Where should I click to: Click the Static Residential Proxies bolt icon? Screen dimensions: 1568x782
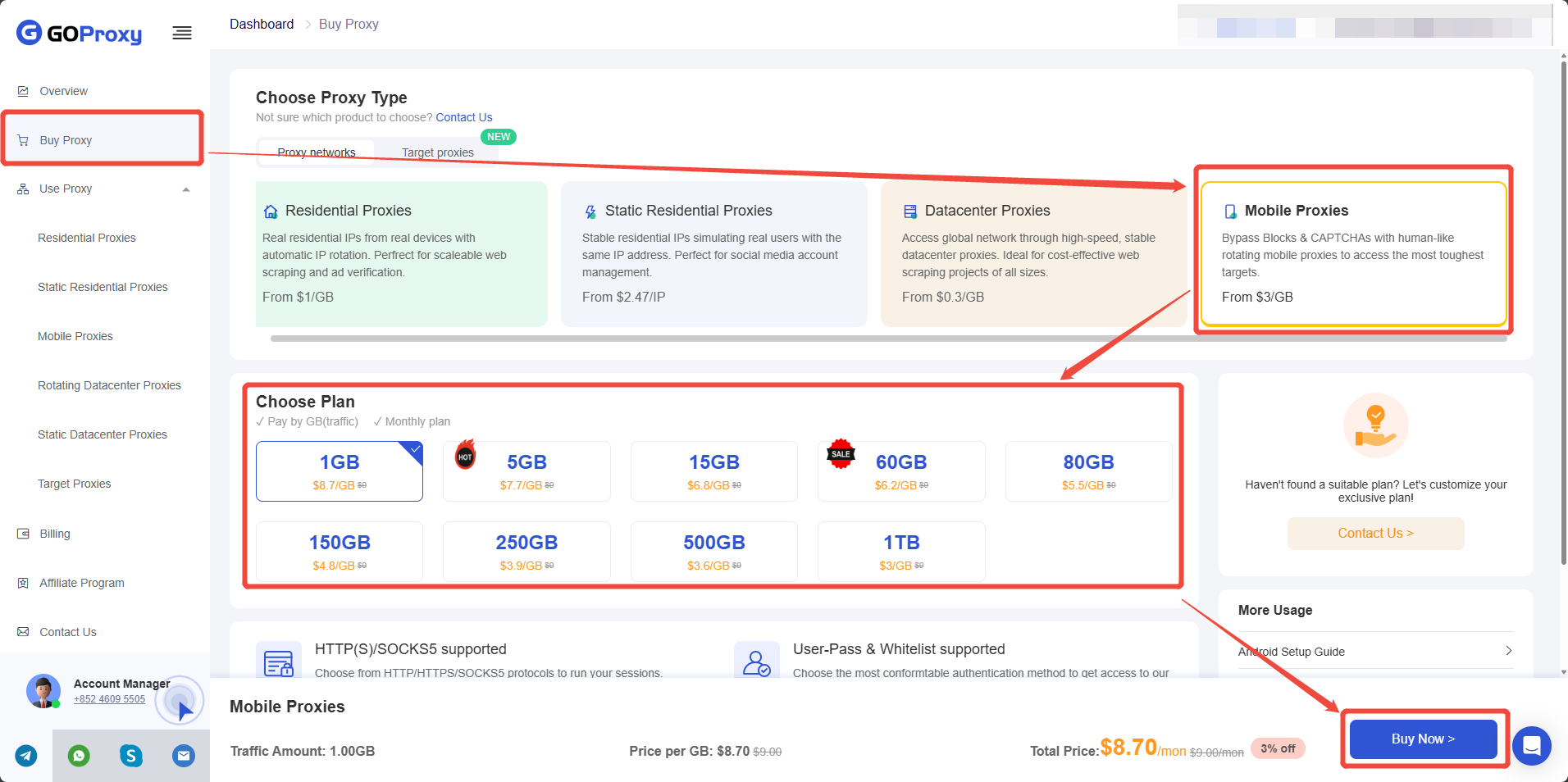(x=590, y=211)
